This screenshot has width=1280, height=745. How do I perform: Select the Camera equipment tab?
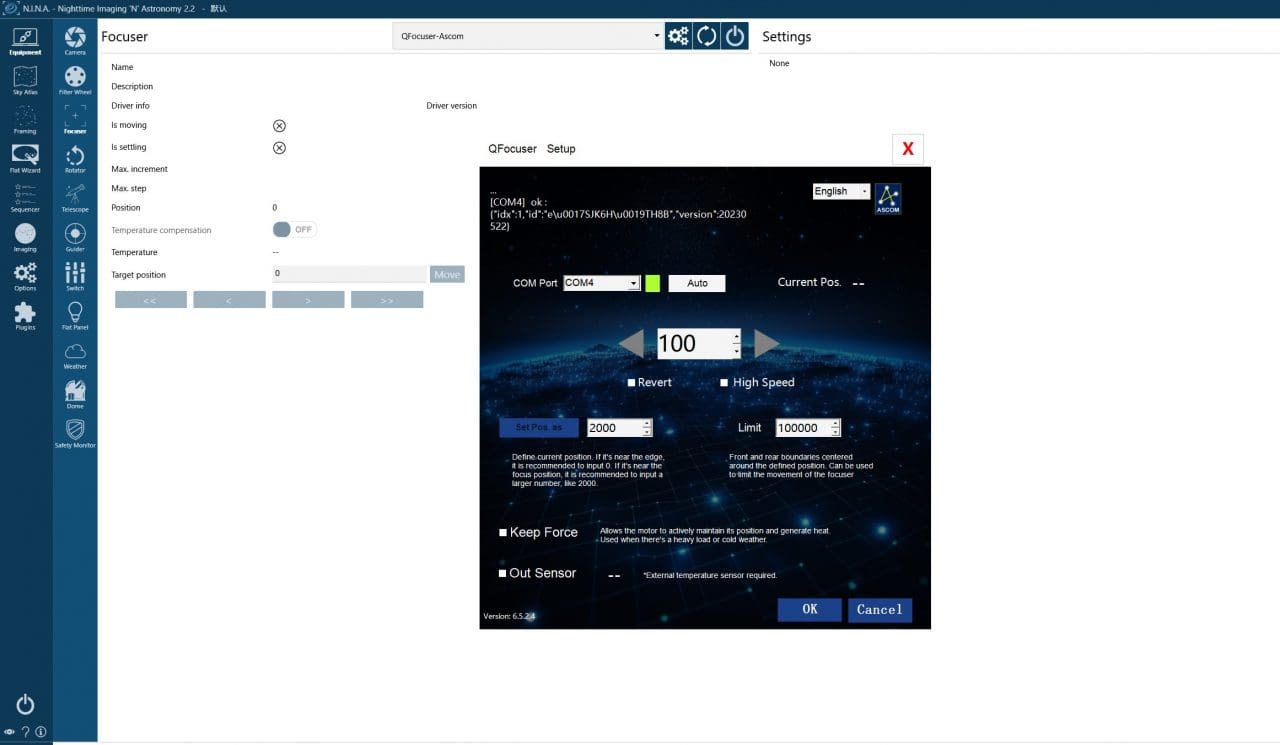click(75, 41)
